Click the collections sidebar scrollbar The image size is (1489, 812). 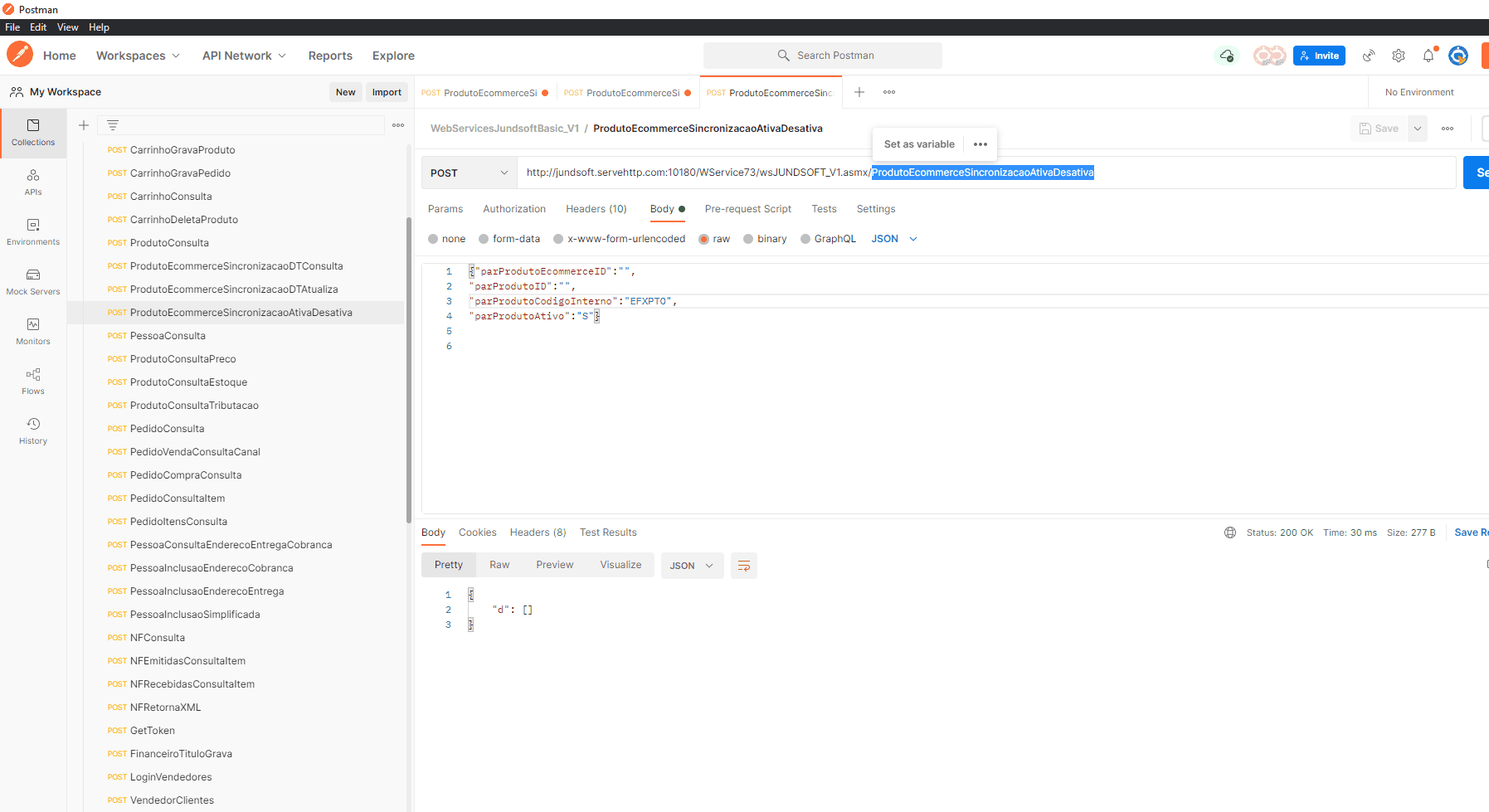(409, 370)
